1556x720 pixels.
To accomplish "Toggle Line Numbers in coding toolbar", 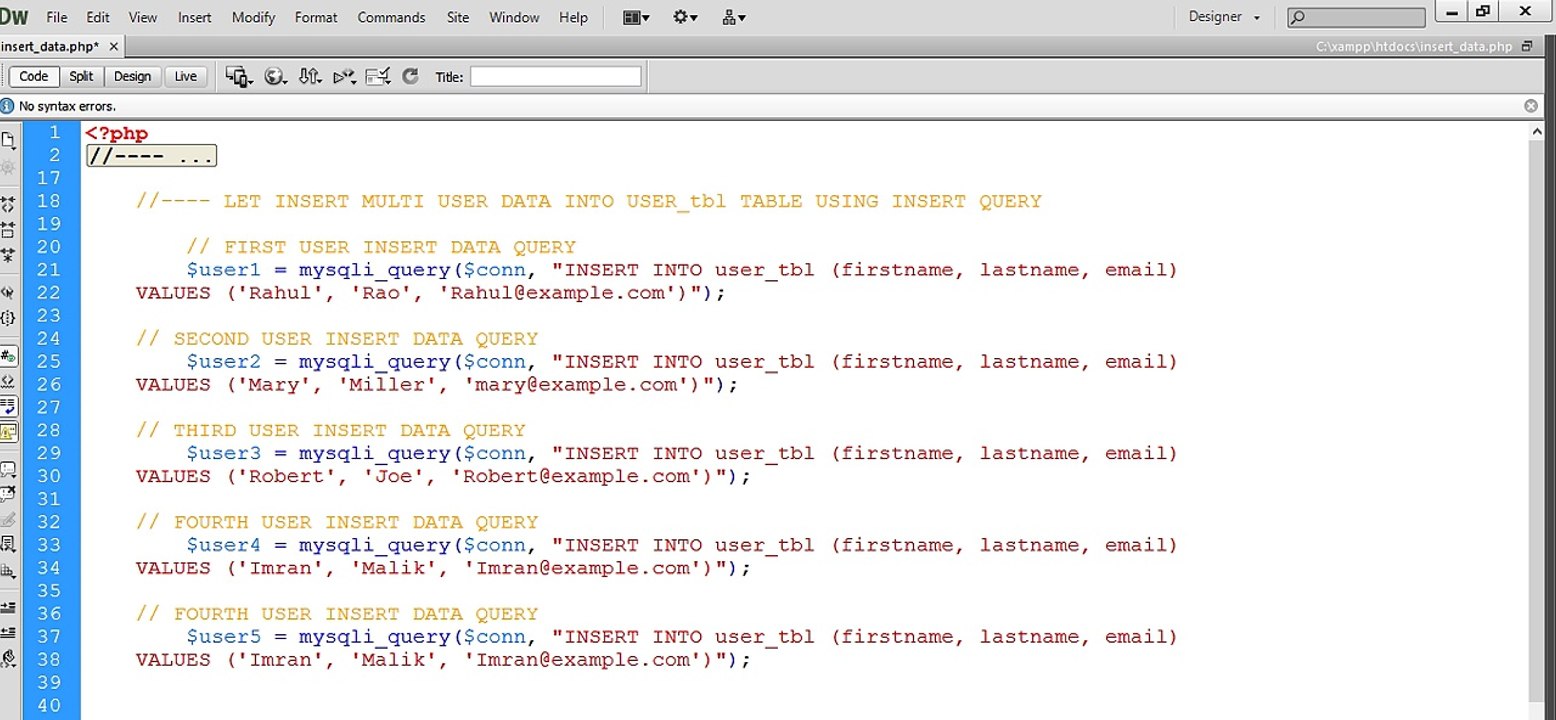I will (x=8, y=355).
